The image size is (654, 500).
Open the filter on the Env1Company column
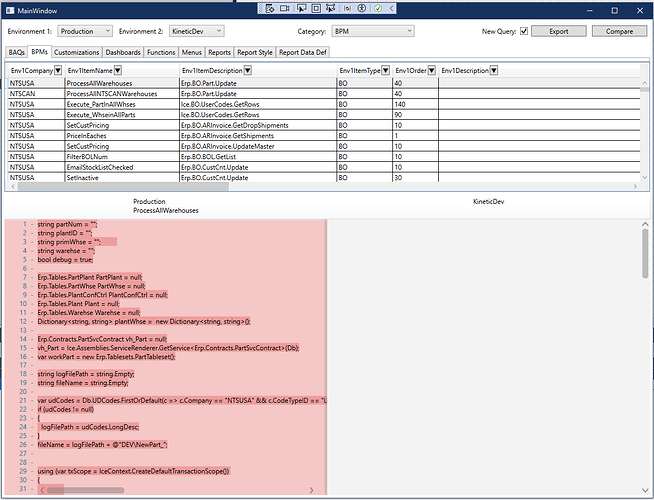point(58,70)
